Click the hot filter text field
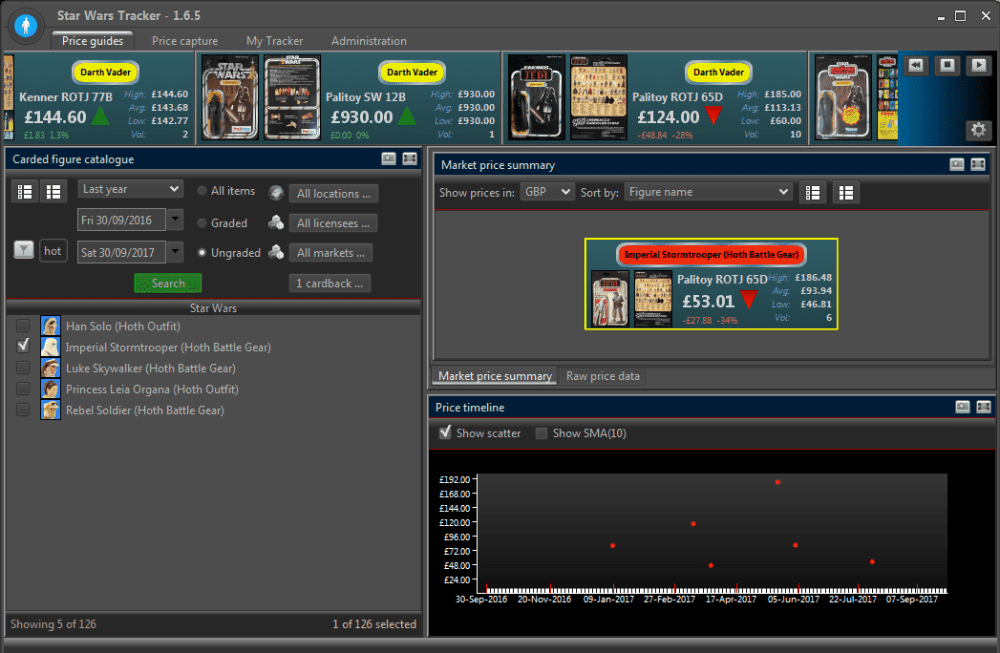The image size is (1000, 653). 53,251
